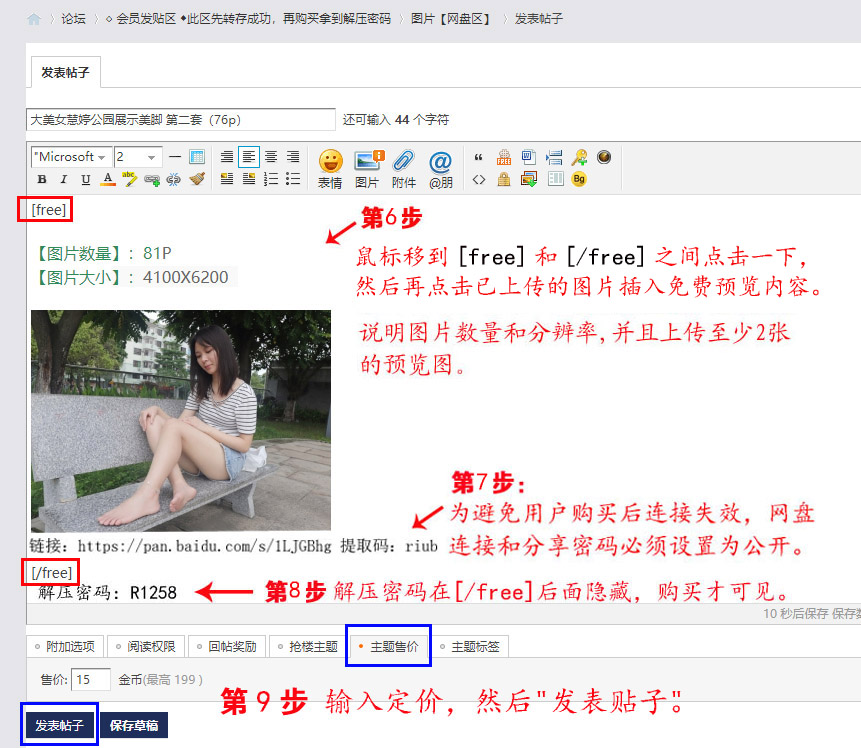
Task: Mention a friend with @朋 icon
Action: [440, 168]
